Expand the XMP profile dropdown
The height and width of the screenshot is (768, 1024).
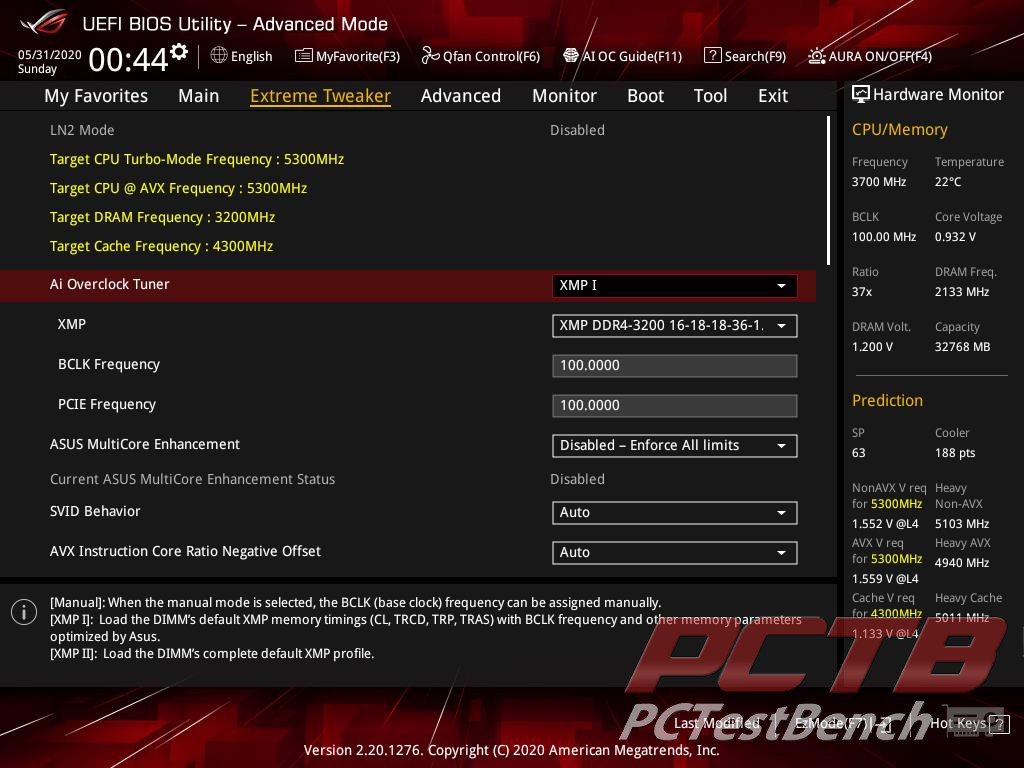click(675, 325)
